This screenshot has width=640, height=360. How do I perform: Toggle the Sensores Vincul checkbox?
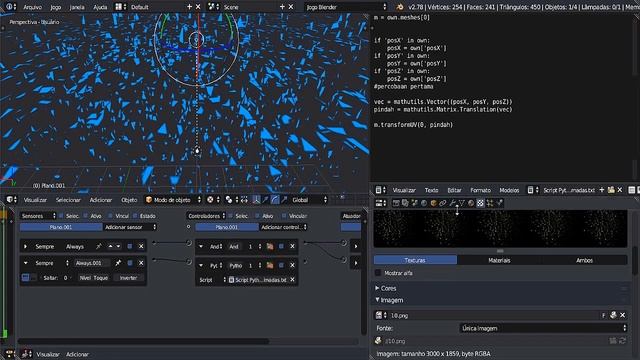(x=110, y=216)
